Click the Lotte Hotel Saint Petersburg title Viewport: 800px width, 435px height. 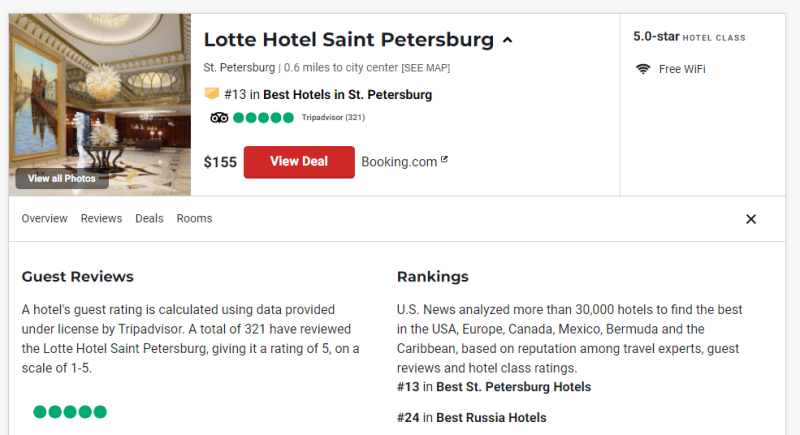pyautogui.click(x=348, y=40)
